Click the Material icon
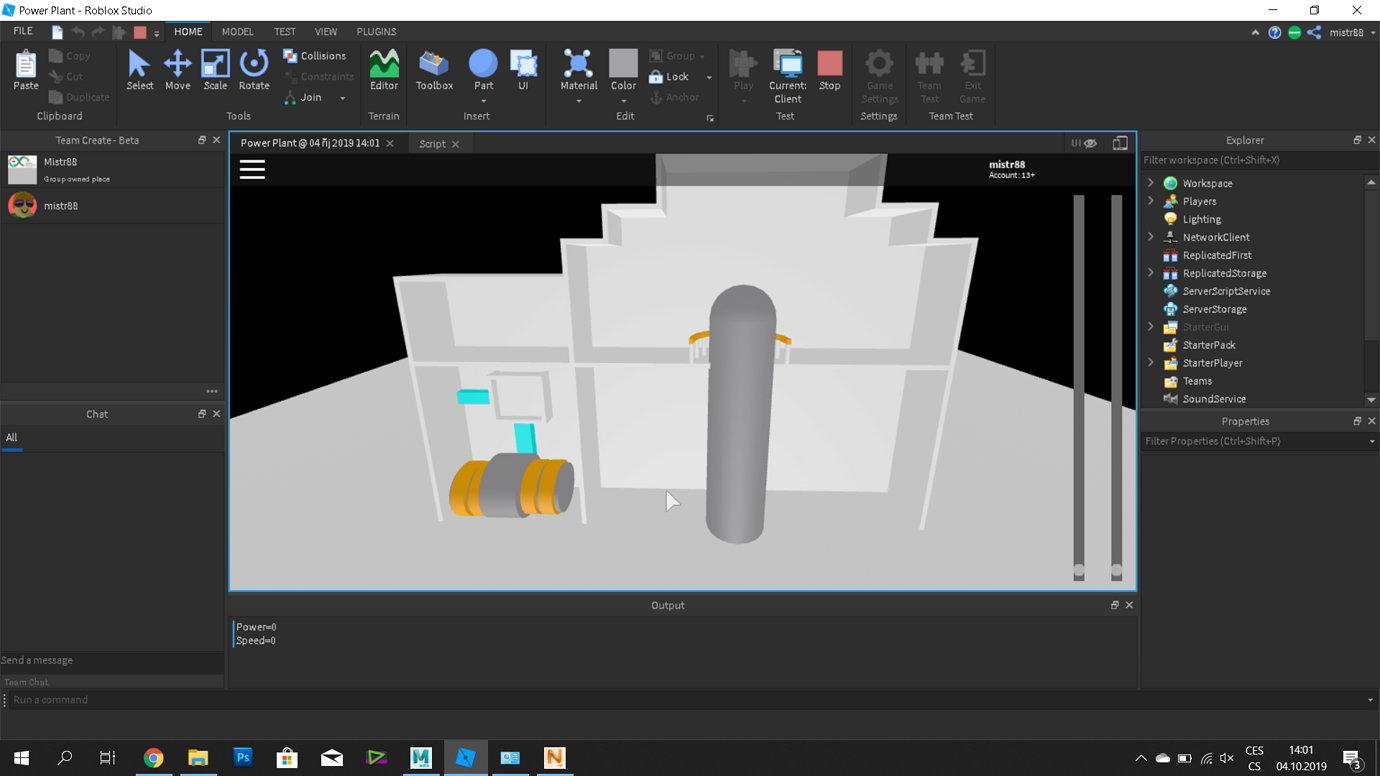This screenshot has width=1380, height=776. (578, 64)
